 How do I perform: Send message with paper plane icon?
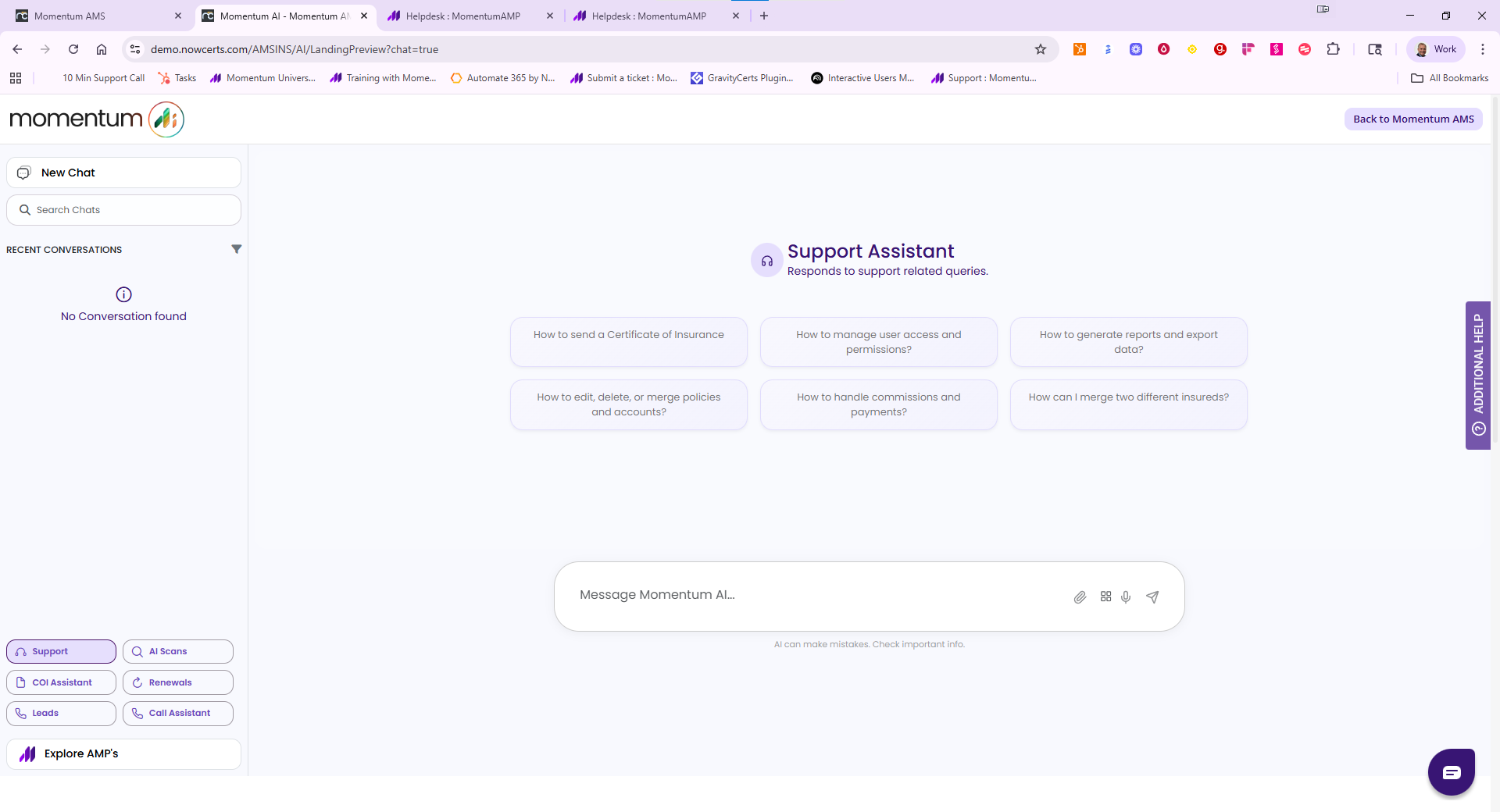[1152, 597]
